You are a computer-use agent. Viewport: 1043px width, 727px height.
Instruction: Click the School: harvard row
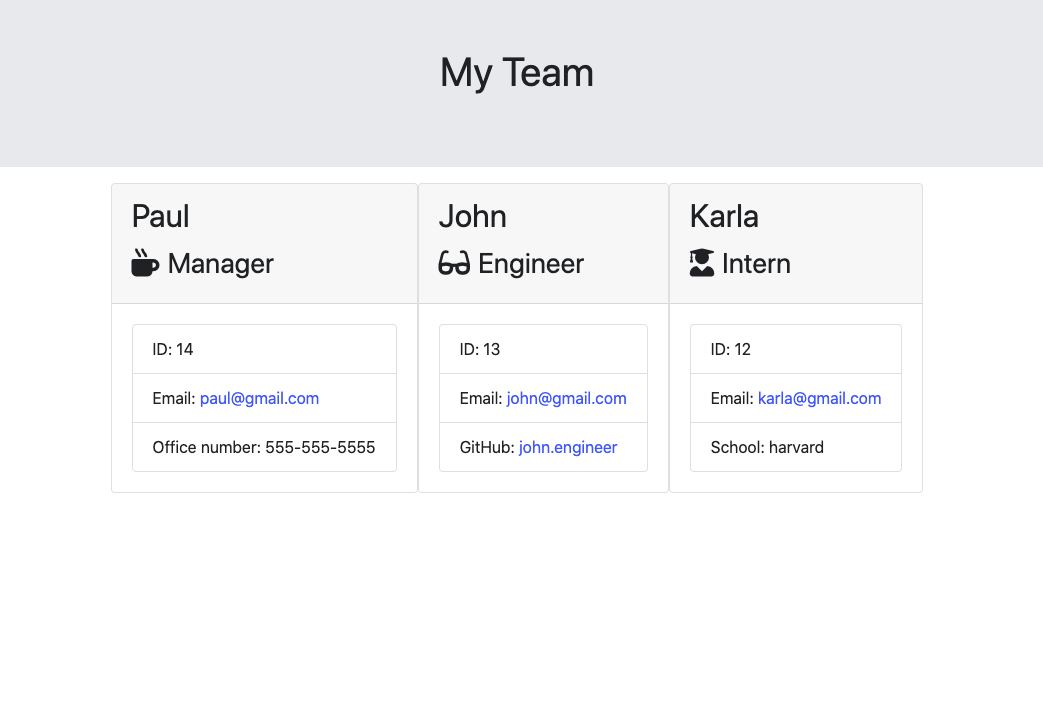coord(796,447)
